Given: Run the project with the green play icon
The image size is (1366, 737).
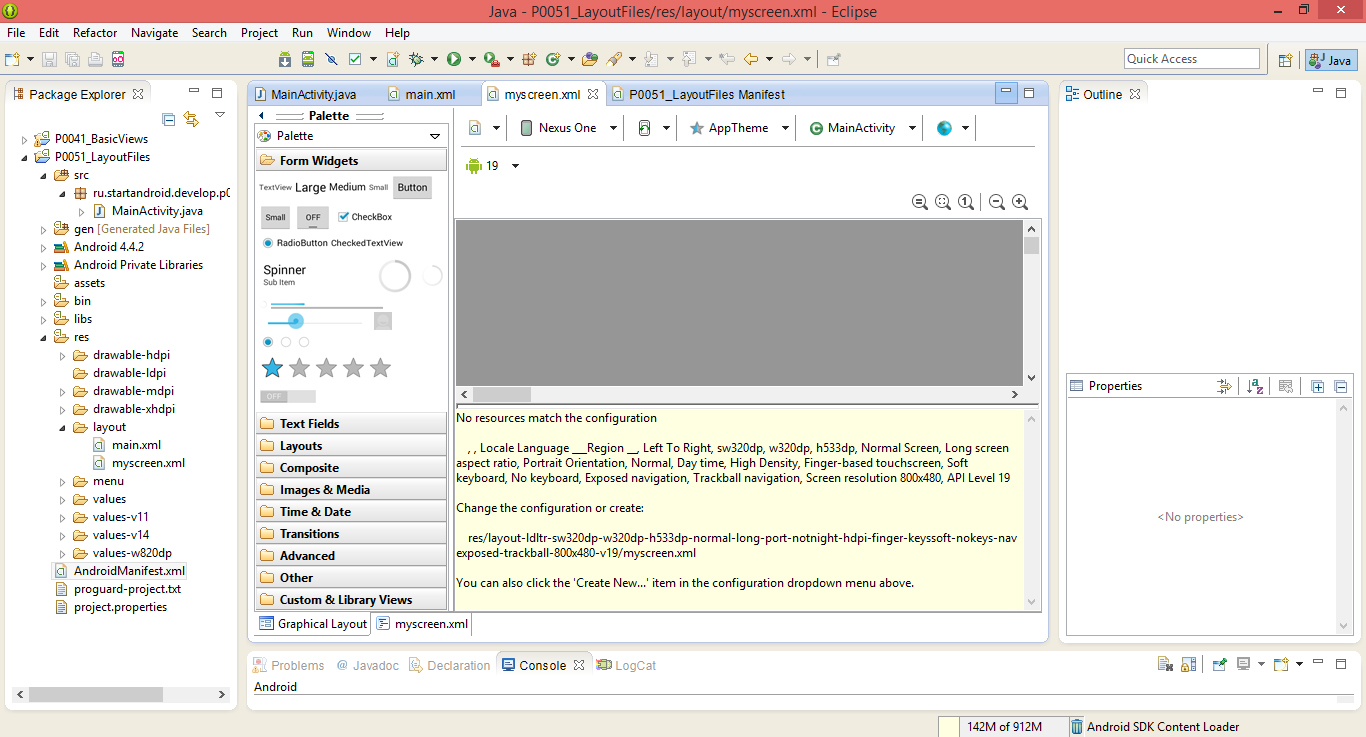Looking at the screenshot, I should pyautogui.click(x=454, y=59).
